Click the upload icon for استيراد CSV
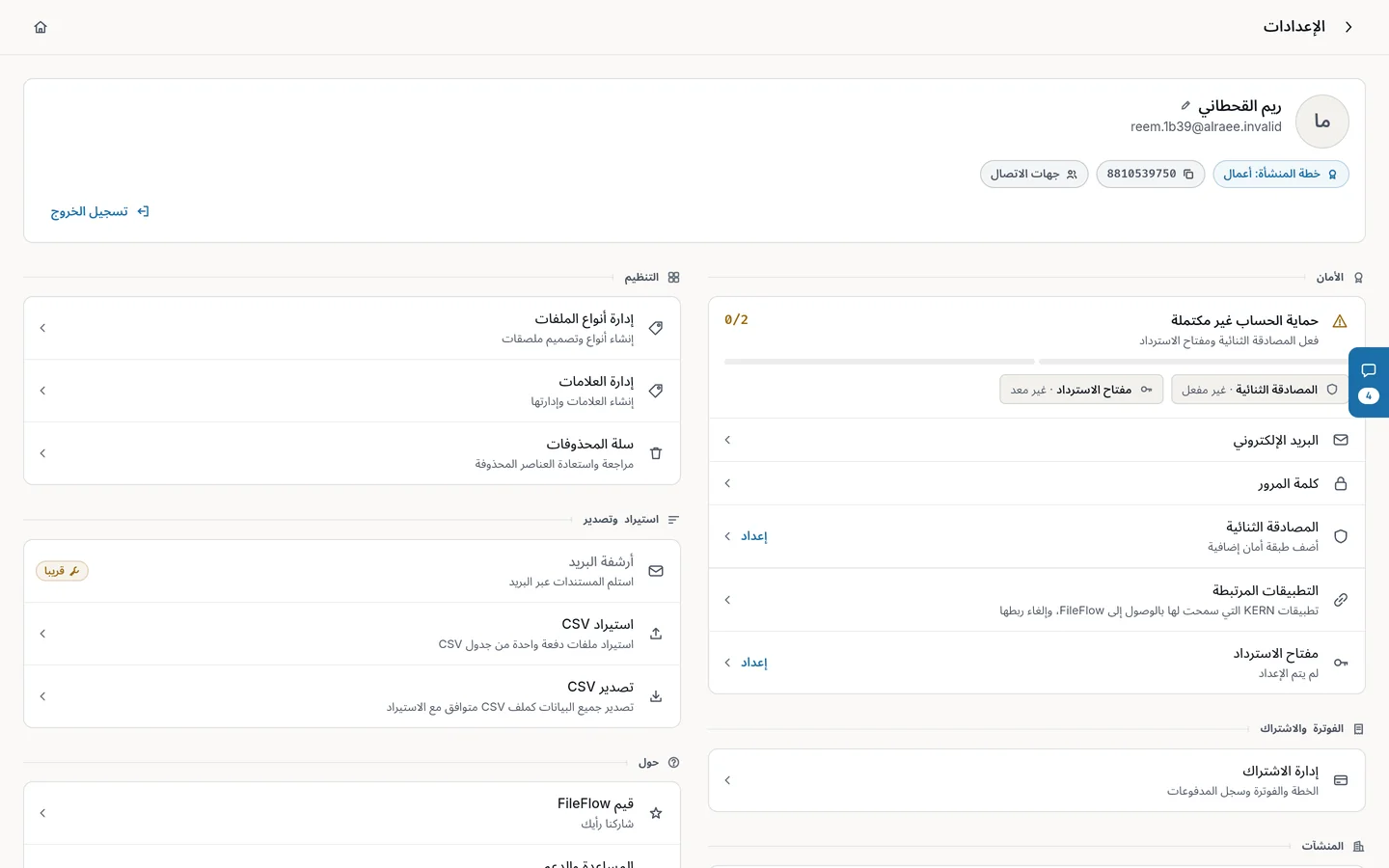The image size is (1389, 868). tap(656, 634)
